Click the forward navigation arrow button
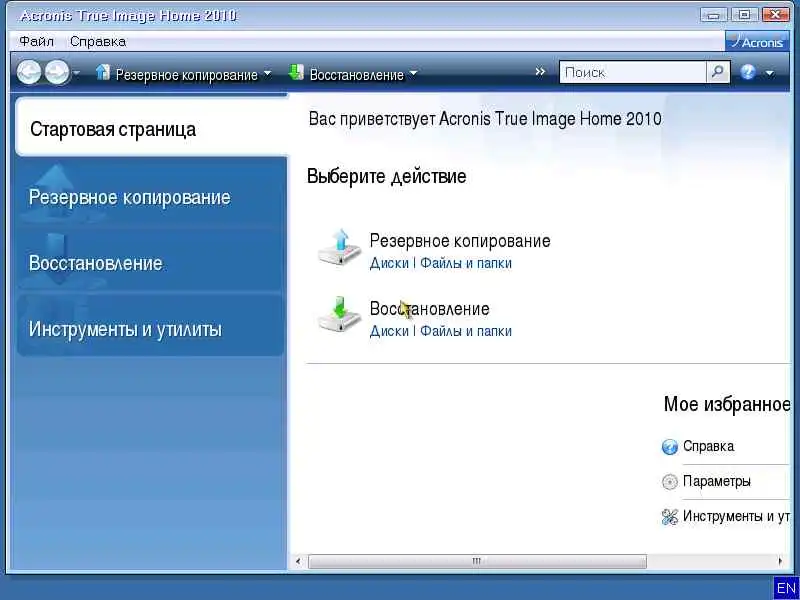This screenshot has width=800, height=600. [57, 73]
